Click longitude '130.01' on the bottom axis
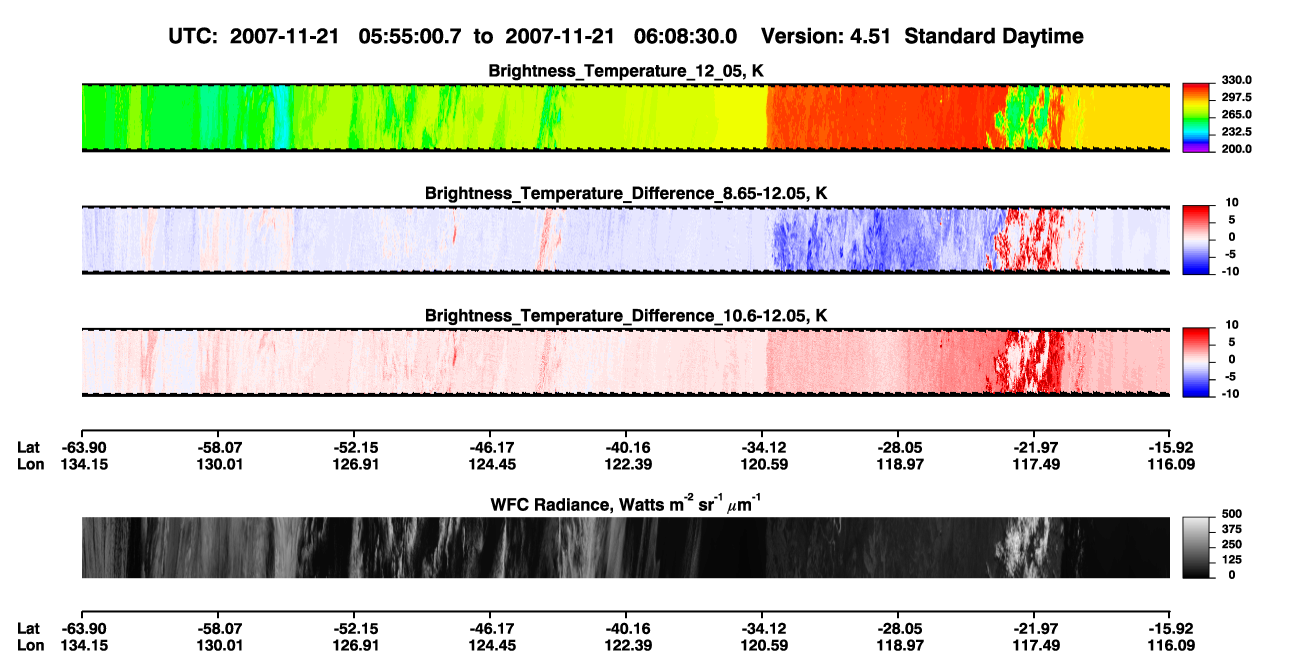Image resolution: width=1300 pixels, height=667 pixels. click(219, 645)
